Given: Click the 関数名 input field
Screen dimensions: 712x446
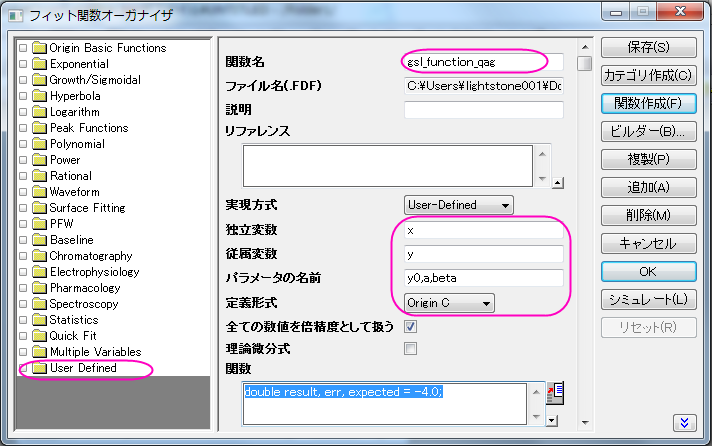Looking at the screenshot, I should coord(484,62).
